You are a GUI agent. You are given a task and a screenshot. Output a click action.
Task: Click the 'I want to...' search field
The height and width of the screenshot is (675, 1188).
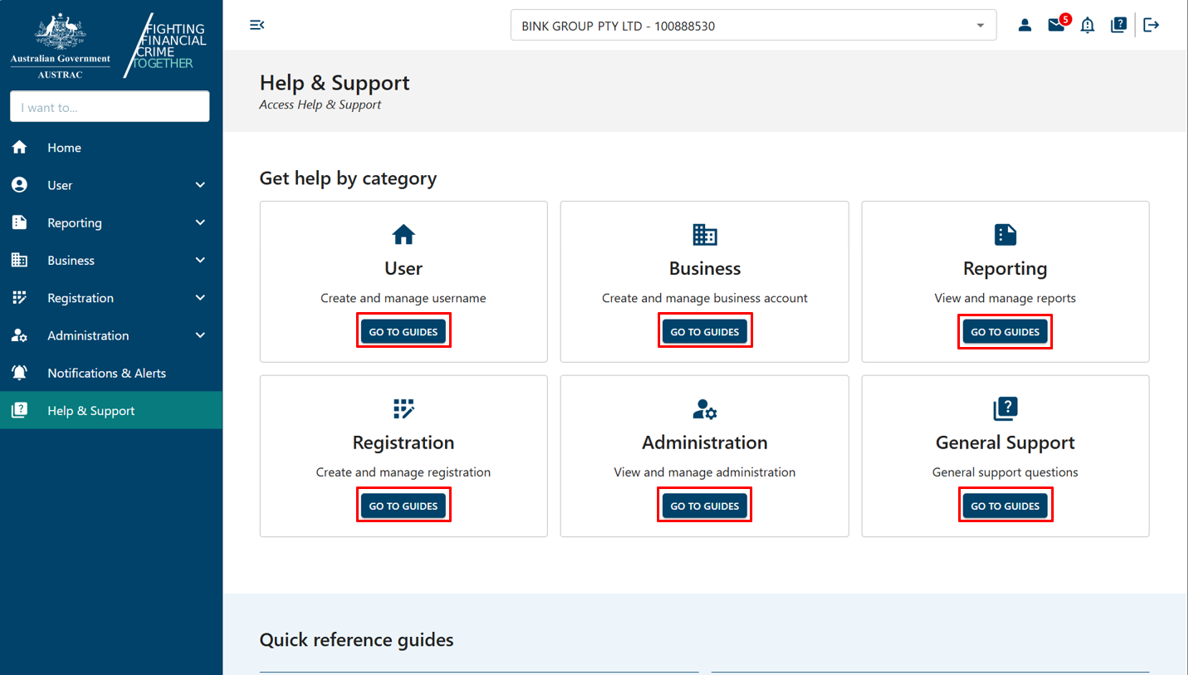point(109,106)
